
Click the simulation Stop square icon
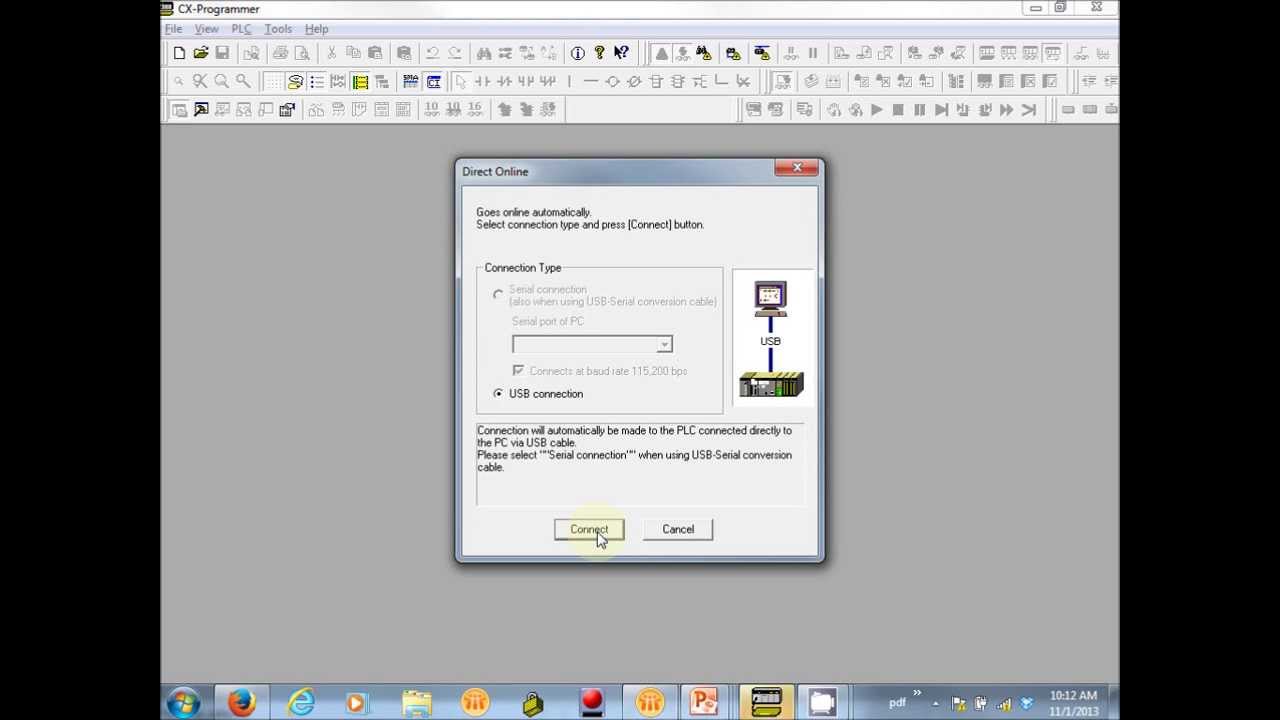click(x=898, y=110)
